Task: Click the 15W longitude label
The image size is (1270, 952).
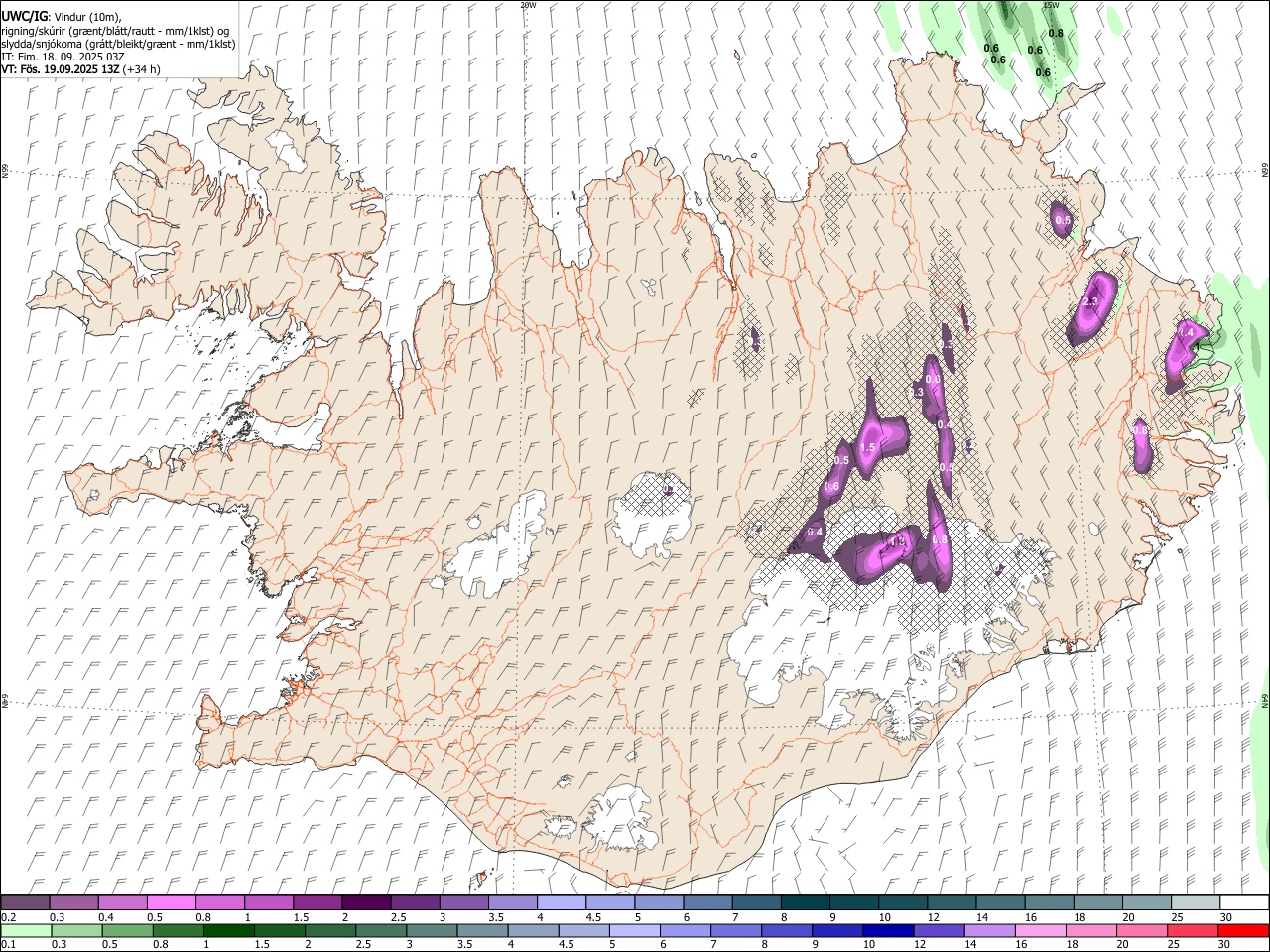Action: click(x=1051, y=5)
